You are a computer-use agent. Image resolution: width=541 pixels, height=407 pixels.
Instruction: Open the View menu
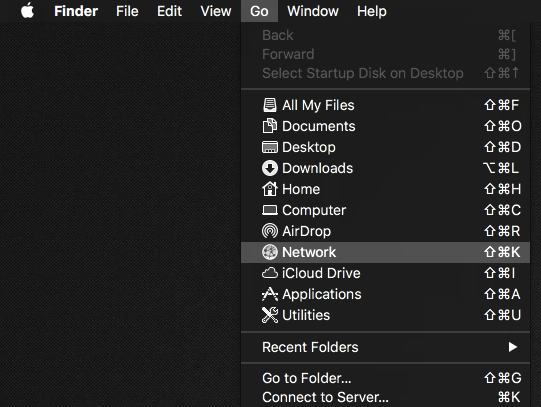[216, 11]
